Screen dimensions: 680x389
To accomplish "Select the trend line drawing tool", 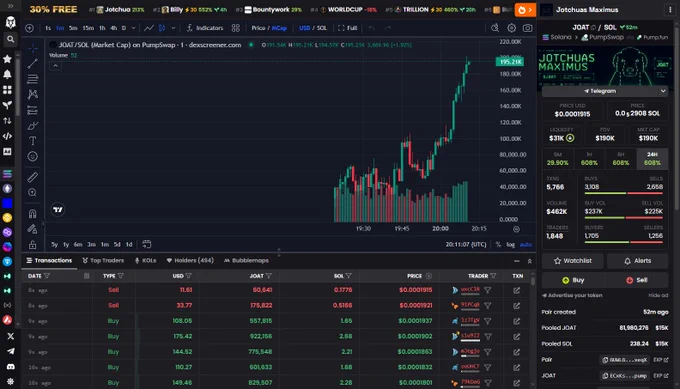I will point(33,64).
